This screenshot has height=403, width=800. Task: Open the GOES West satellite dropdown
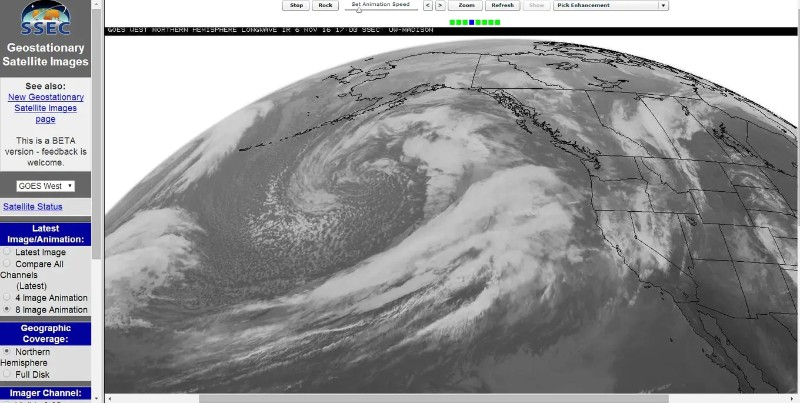(x=45, y=186)
